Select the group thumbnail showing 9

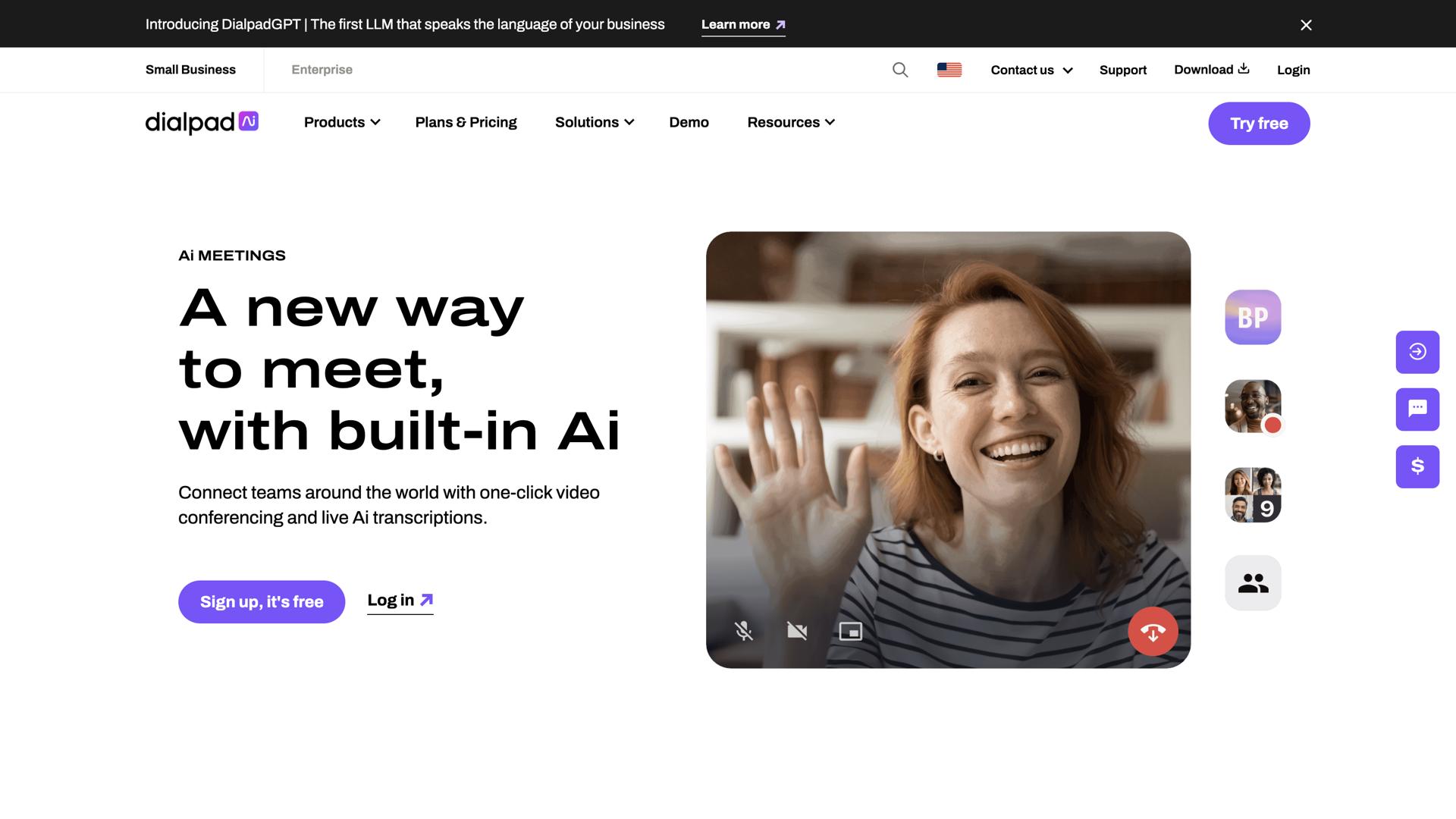pos(1253,494)
